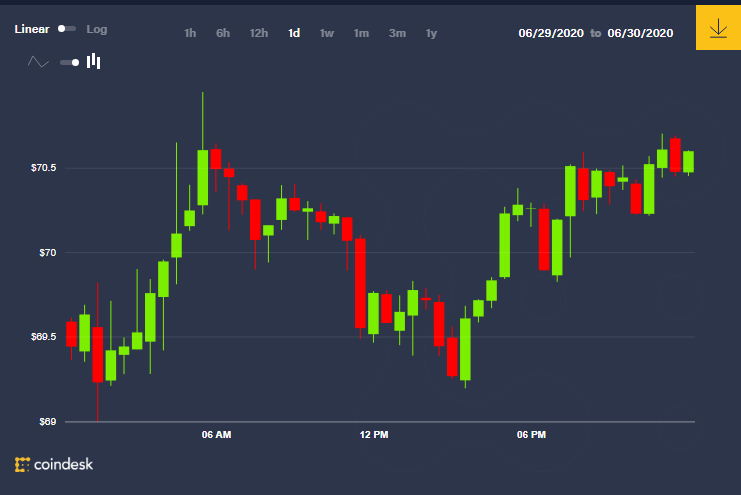Click the start date 06/29/2020

(x=551, y=33)
